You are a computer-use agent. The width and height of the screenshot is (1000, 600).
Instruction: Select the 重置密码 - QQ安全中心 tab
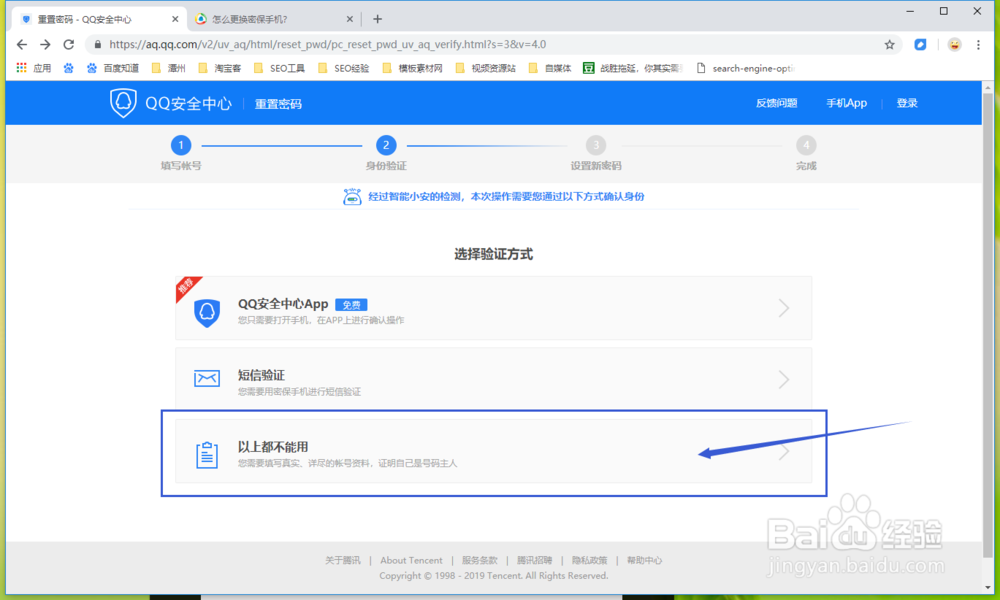(x=99, y=19)
